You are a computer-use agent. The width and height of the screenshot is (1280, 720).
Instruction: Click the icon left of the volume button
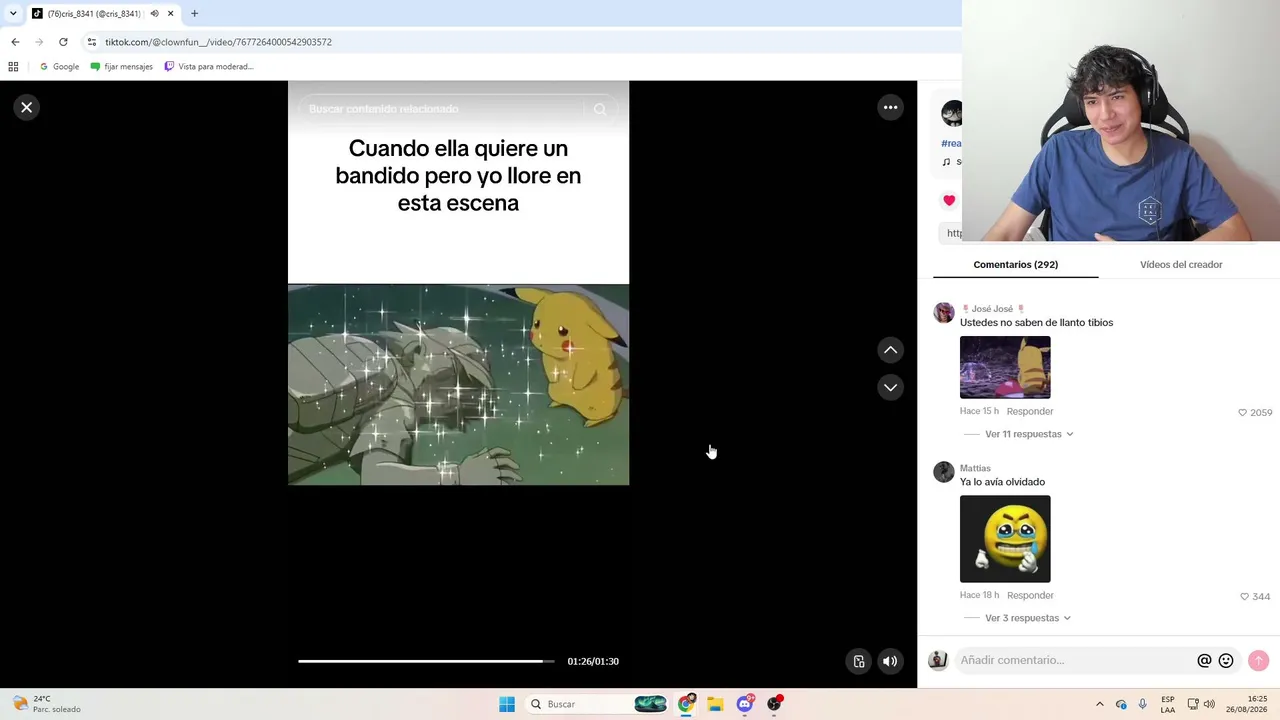point(858,661)
